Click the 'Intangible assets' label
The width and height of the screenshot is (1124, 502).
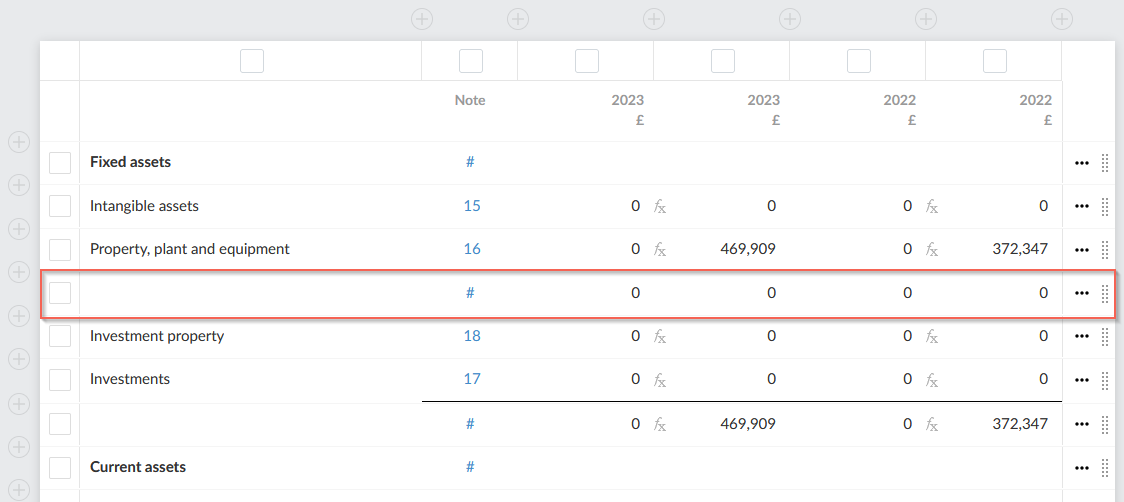(144, 207)
